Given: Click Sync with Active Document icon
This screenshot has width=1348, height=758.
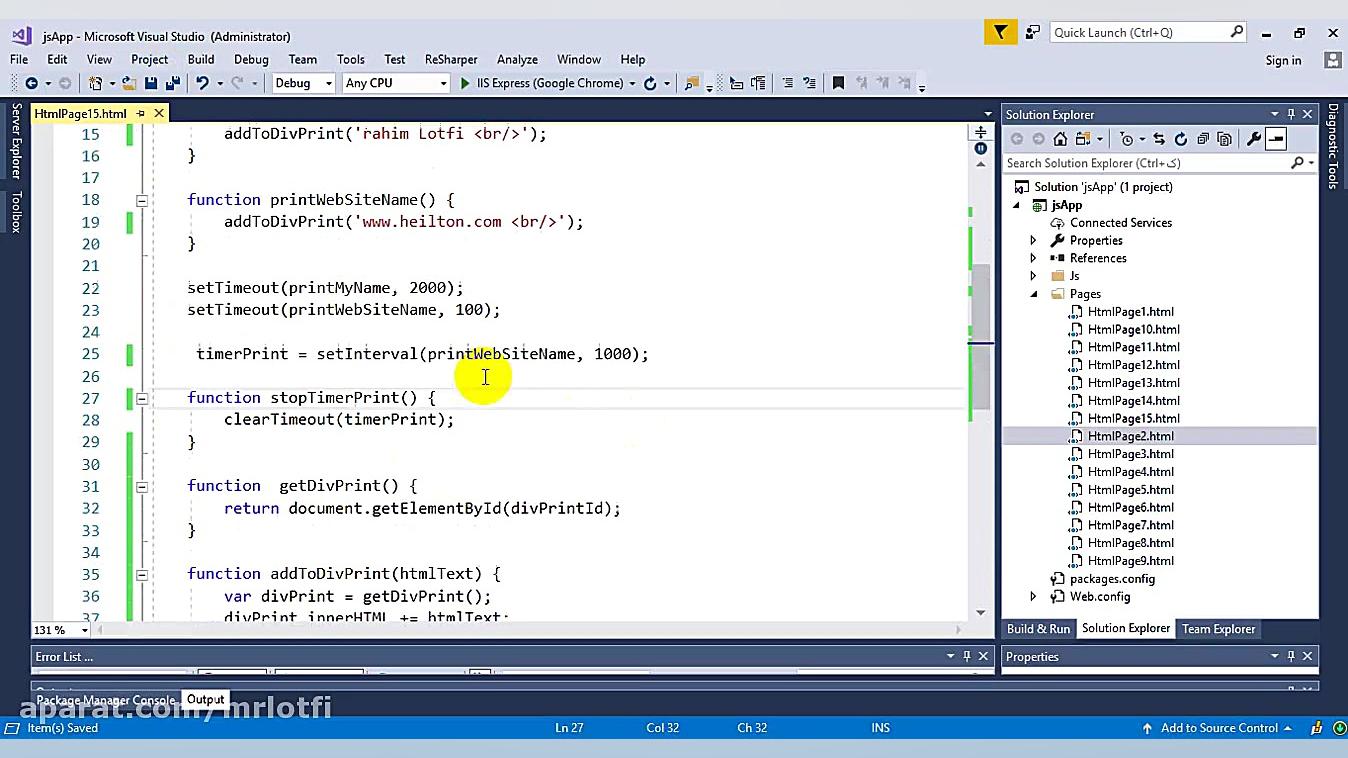Looking at the screenshot, I should pos(1159,139).
